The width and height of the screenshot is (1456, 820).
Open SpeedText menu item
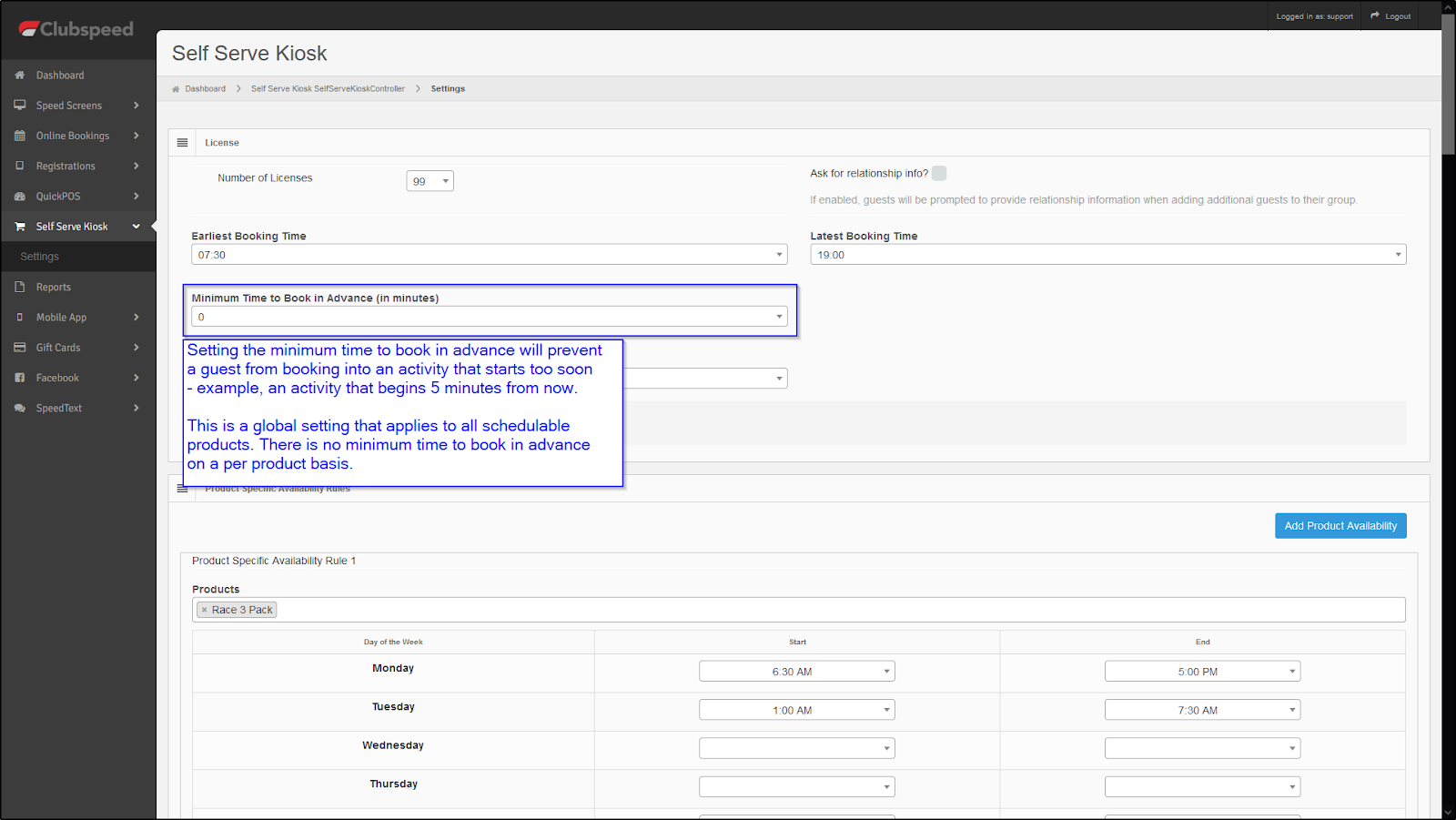(78, 408)
